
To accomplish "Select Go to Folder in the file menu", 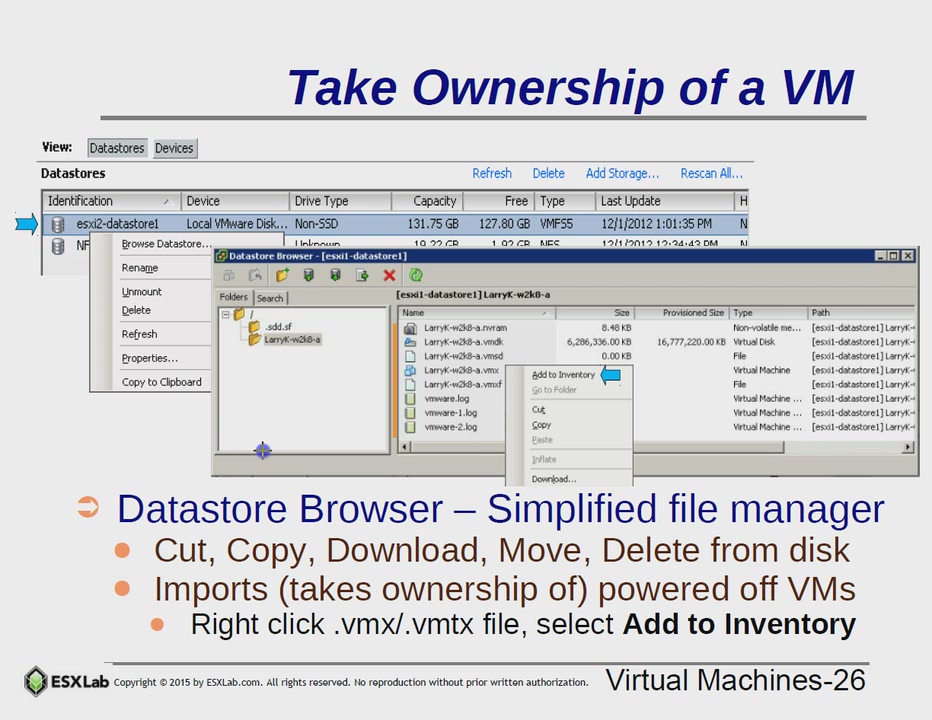I will click(x=554, y=390).
